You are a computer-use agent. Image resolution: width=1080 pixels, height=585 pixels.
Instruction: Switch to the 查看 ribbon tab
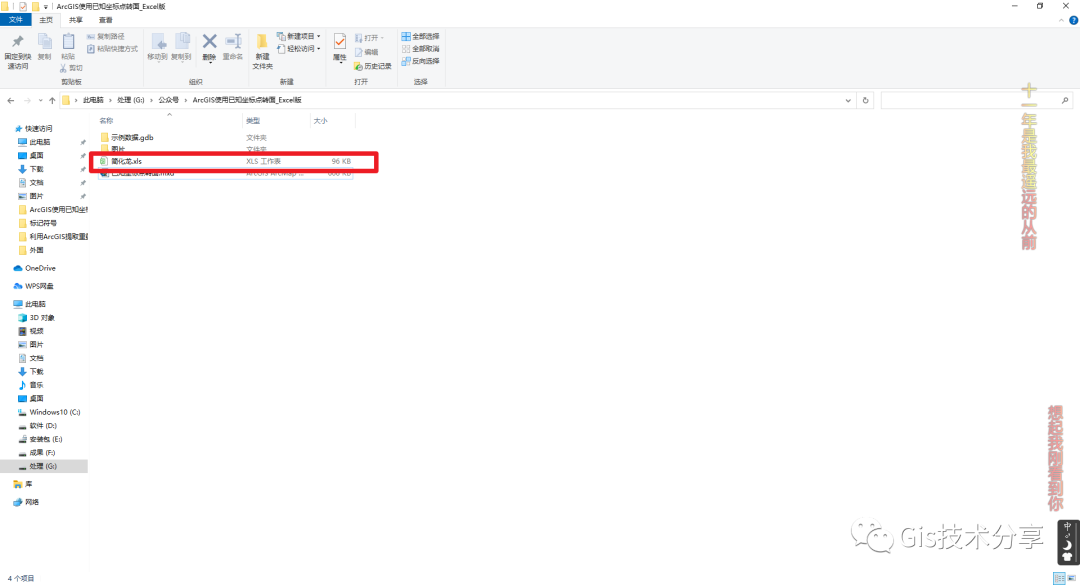click(x=105, y=20)
